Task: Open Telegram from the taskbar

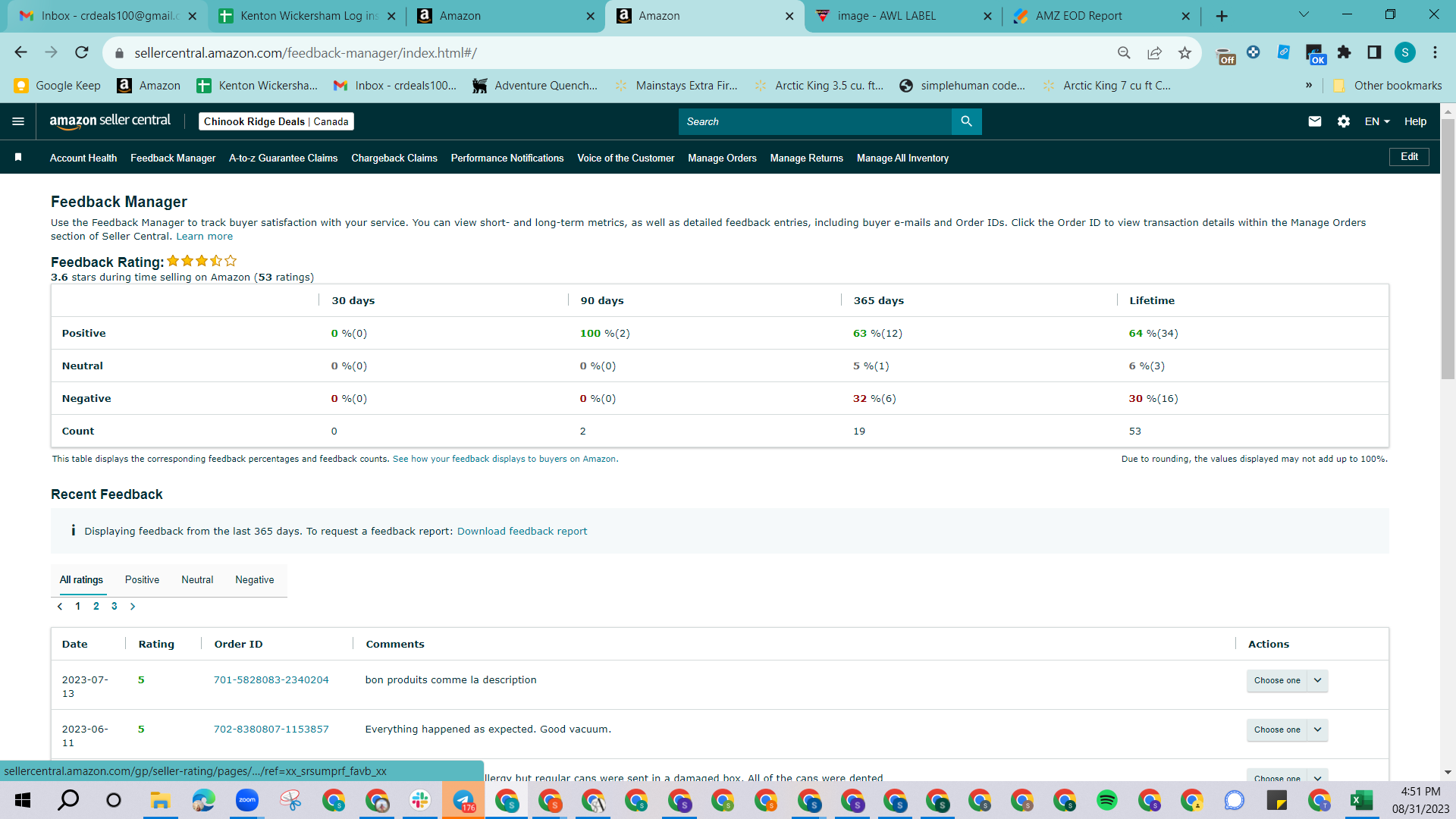Action: coord(463,800)
